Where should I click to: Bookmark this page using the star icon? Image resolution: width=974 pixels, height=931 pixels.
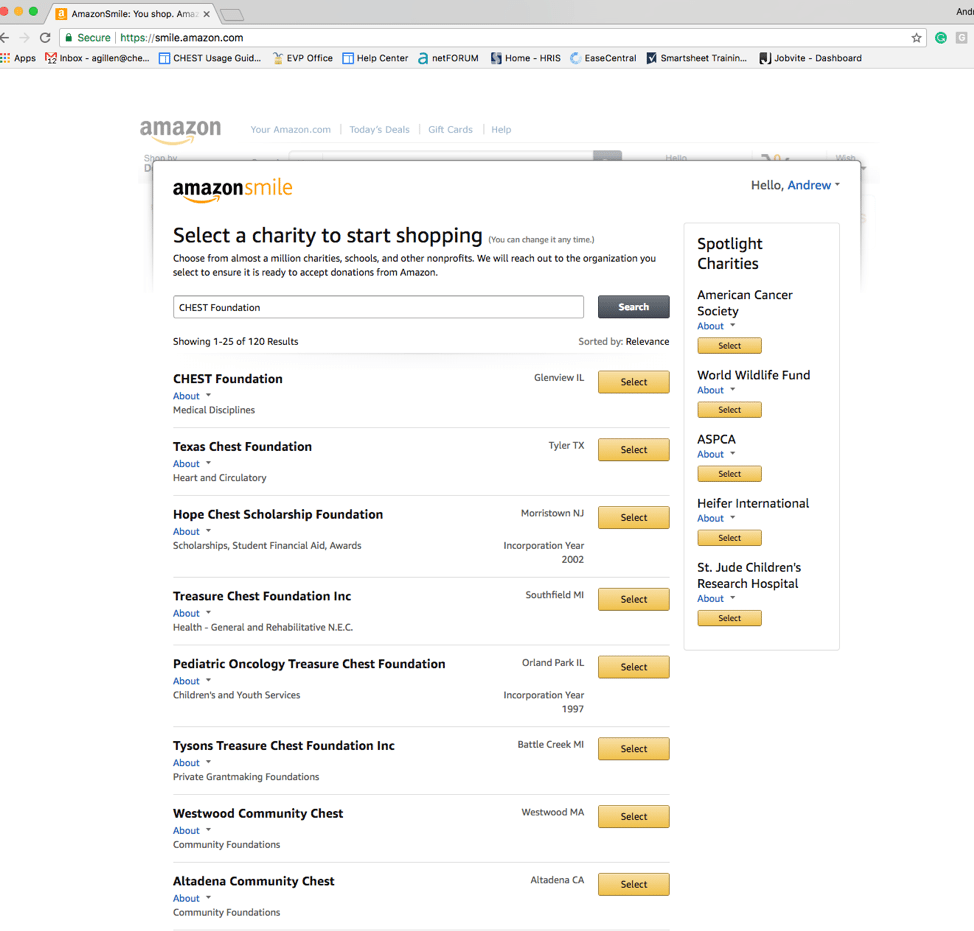[x=916, y=36]
